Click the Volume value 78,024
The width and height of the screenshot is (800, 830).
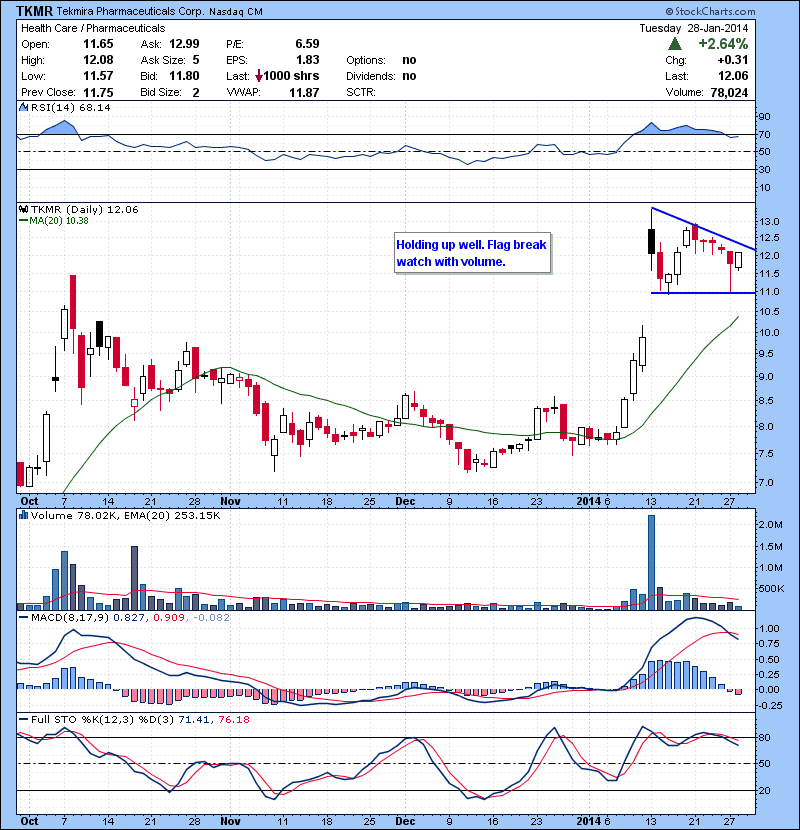pyautogui.click(x=729, y=93)
